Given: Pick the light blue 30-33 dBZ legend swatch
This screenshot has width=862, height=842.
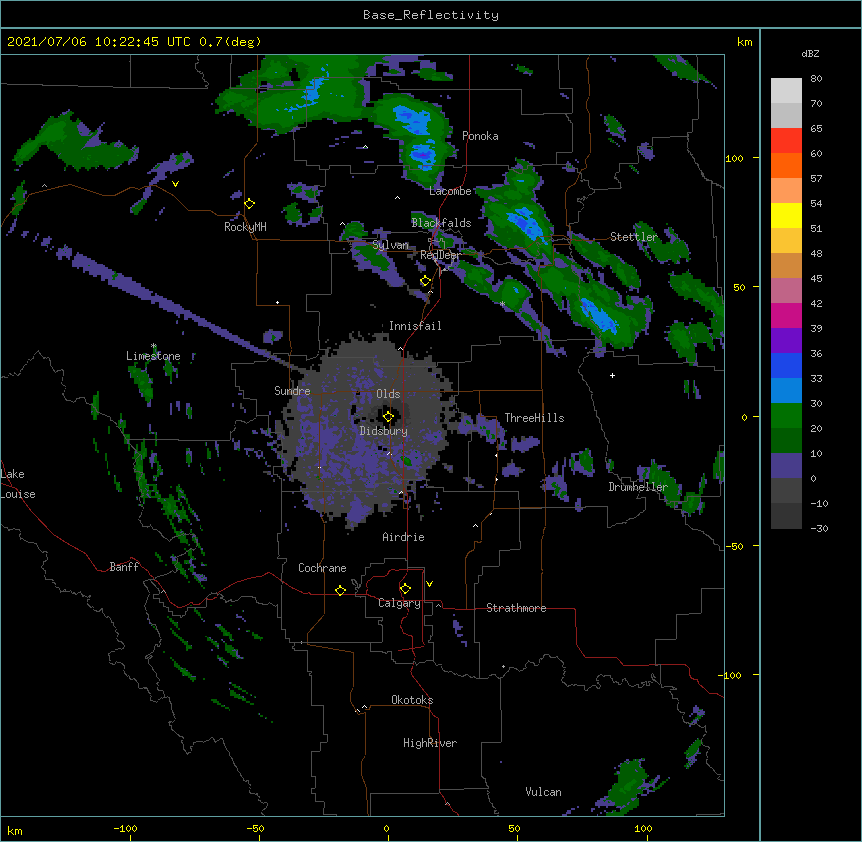Looking at the screenshot, I should (786, 391).
